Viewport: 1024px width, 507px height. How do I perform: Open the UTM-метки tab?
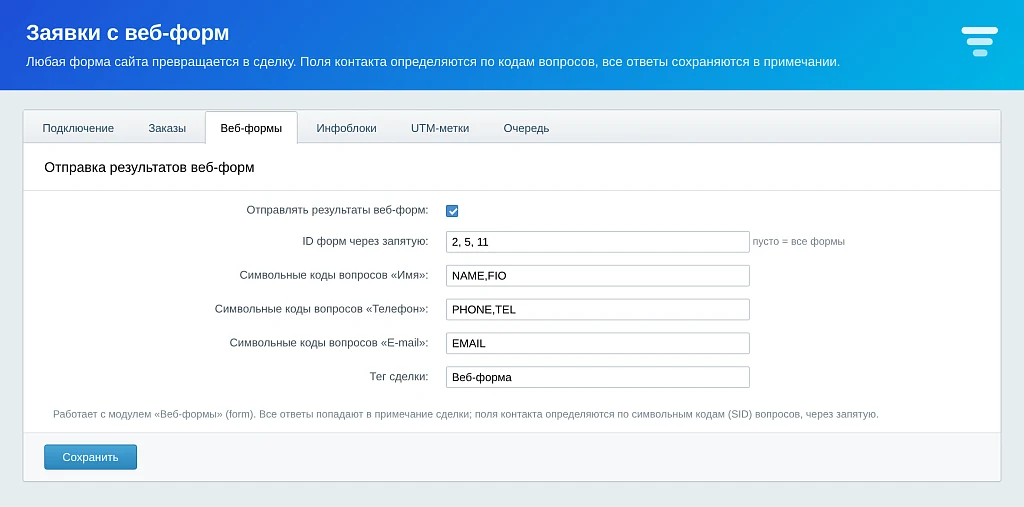click(440, 128)
